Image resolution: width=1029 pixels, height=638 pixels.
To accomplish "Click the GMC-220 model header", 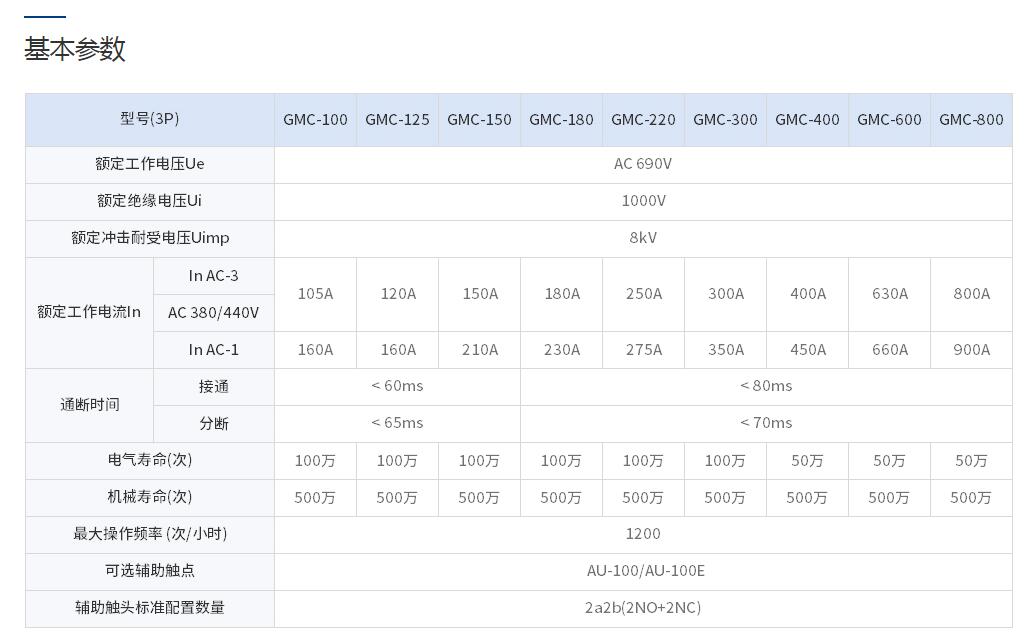I will click(x=643, y=120).
